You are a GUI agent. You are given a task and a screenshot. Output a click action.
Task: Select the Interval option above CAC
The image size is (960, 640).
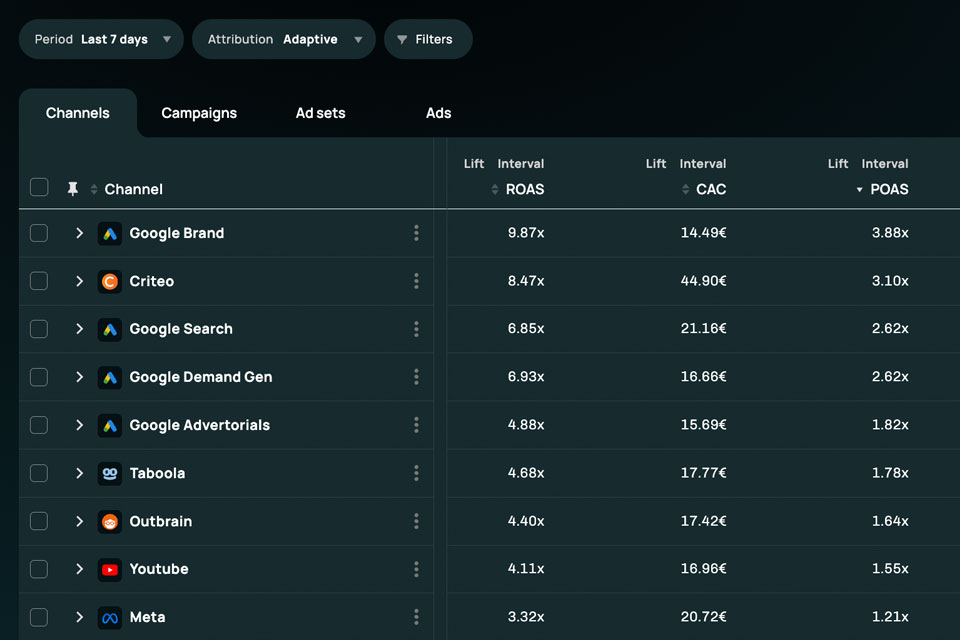[x=703, y=164]
